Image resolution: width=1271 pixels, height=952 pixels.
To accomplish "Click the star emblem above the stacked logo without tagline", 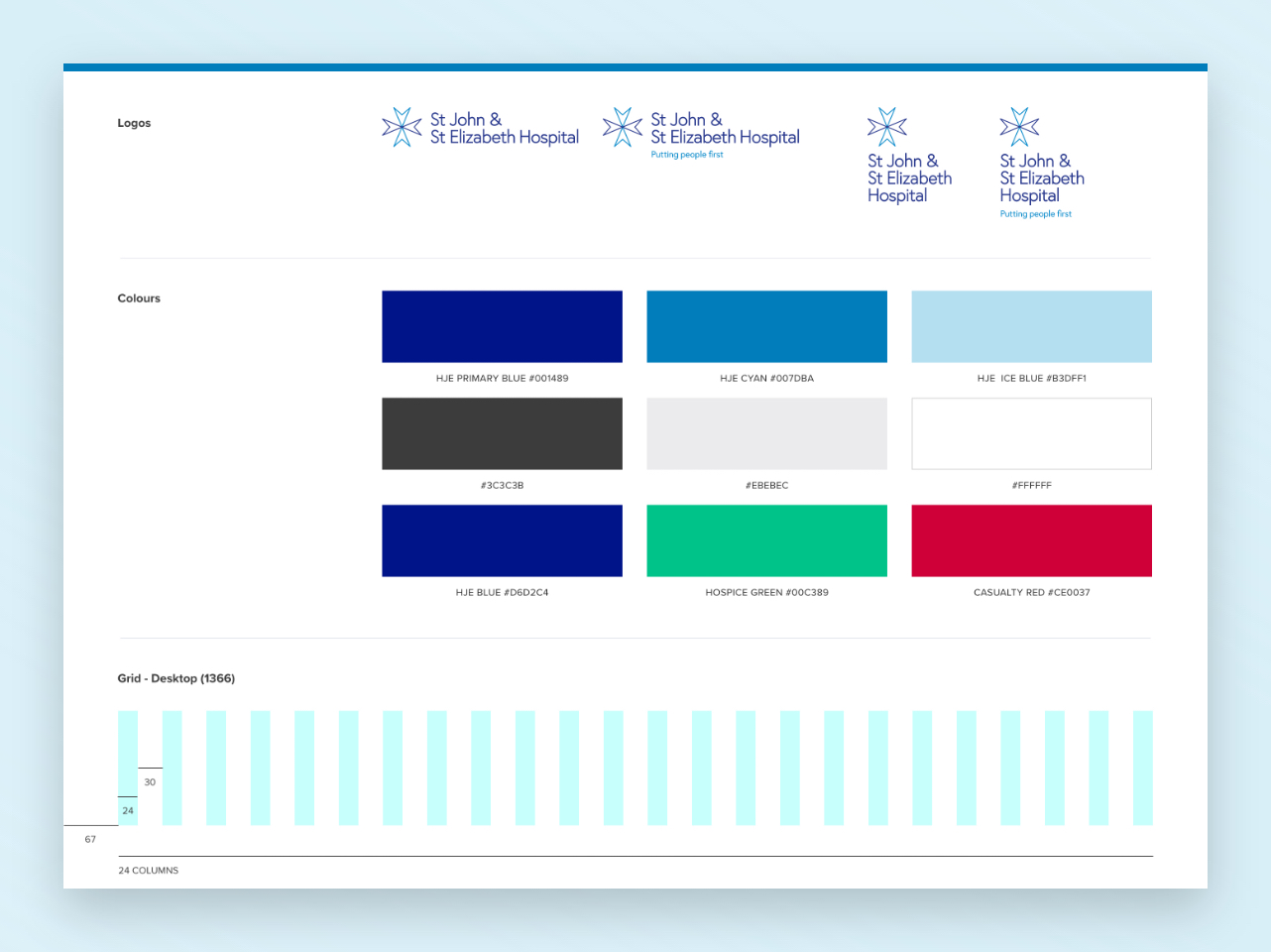I will 886,127.
